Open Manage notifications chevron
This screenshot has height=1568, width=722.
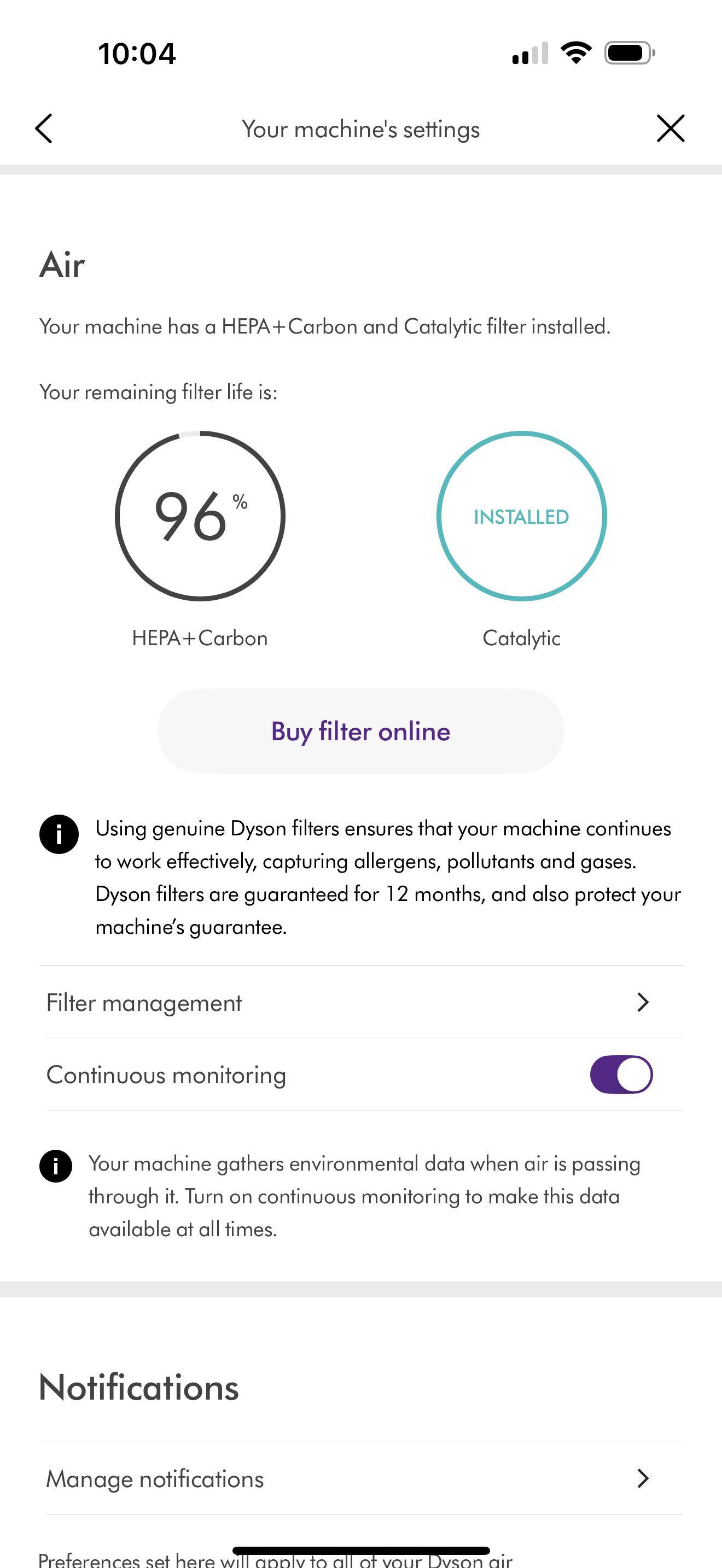point(643,1478)
